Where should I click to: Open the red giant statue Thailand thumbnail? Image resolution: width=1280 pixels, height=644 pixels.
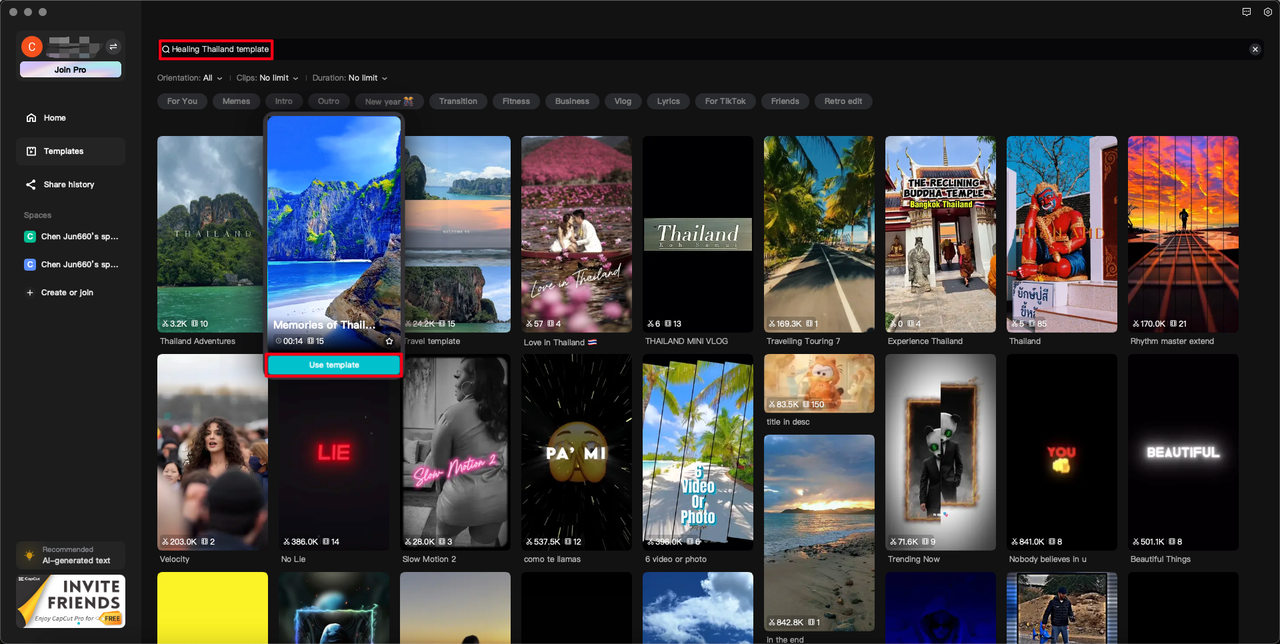point(1061,234)
